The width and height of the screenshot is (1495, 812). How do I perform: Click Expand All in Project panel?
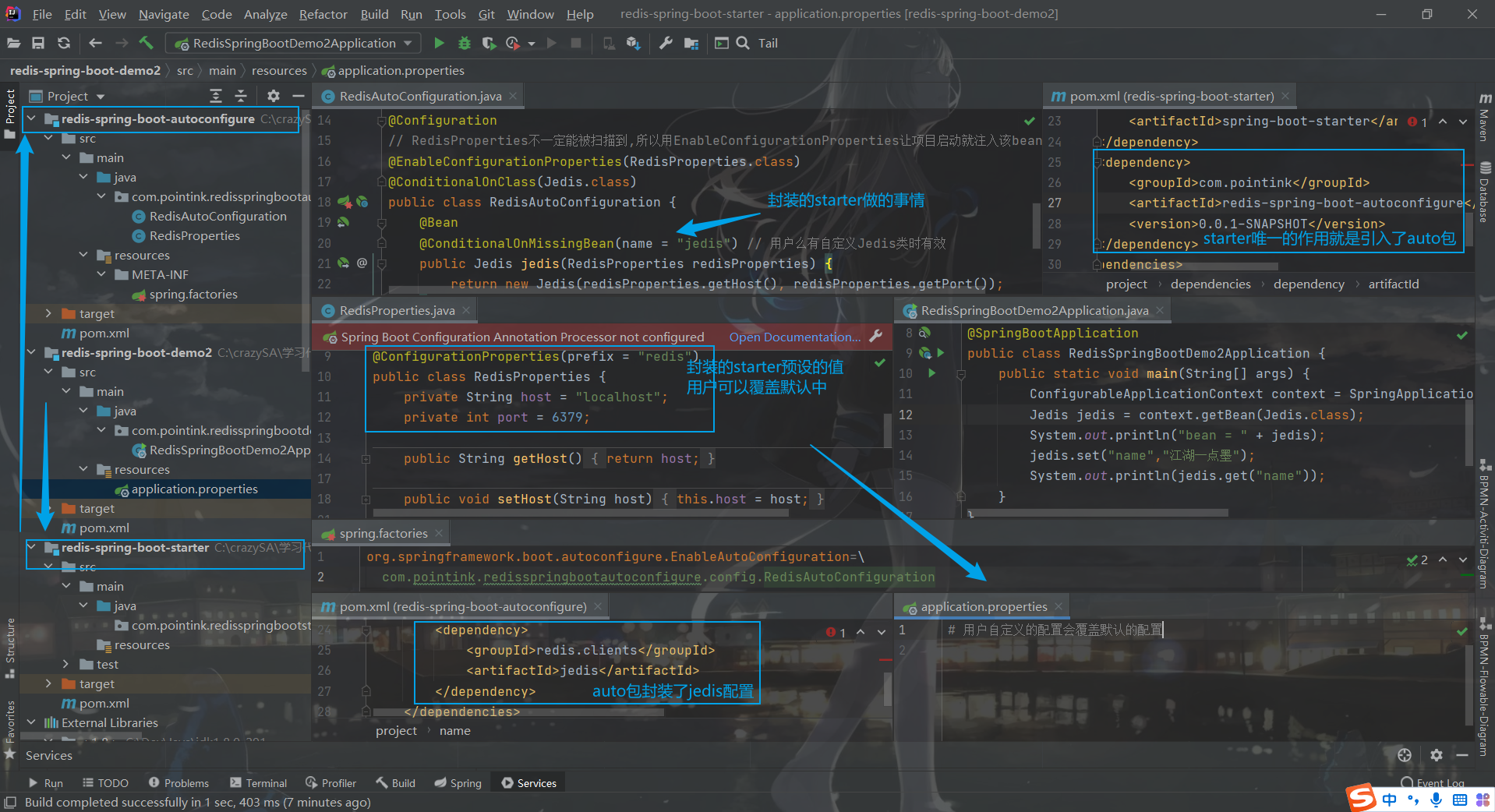point(216,96)
